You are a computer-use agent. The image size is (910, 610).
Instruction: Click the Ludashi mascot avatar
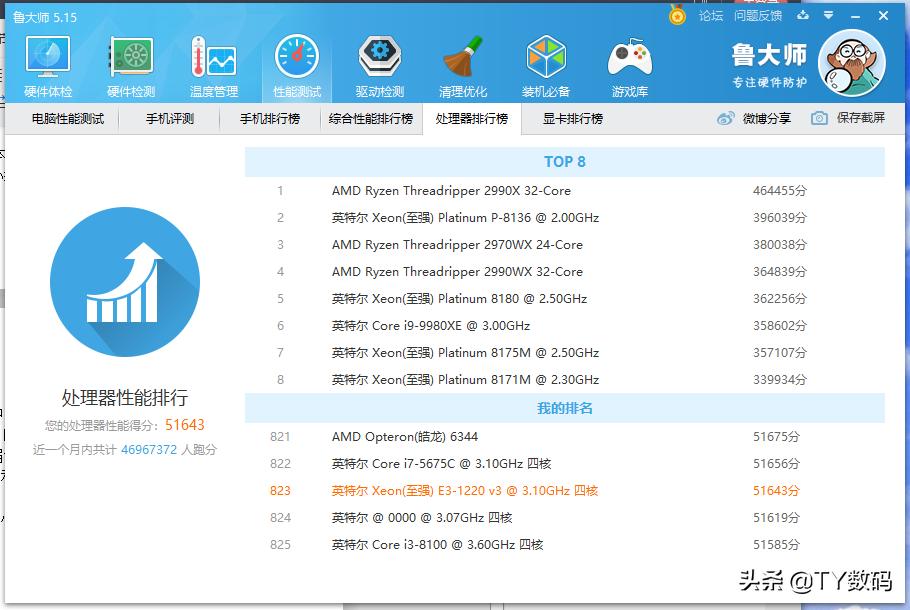[851, 62]
